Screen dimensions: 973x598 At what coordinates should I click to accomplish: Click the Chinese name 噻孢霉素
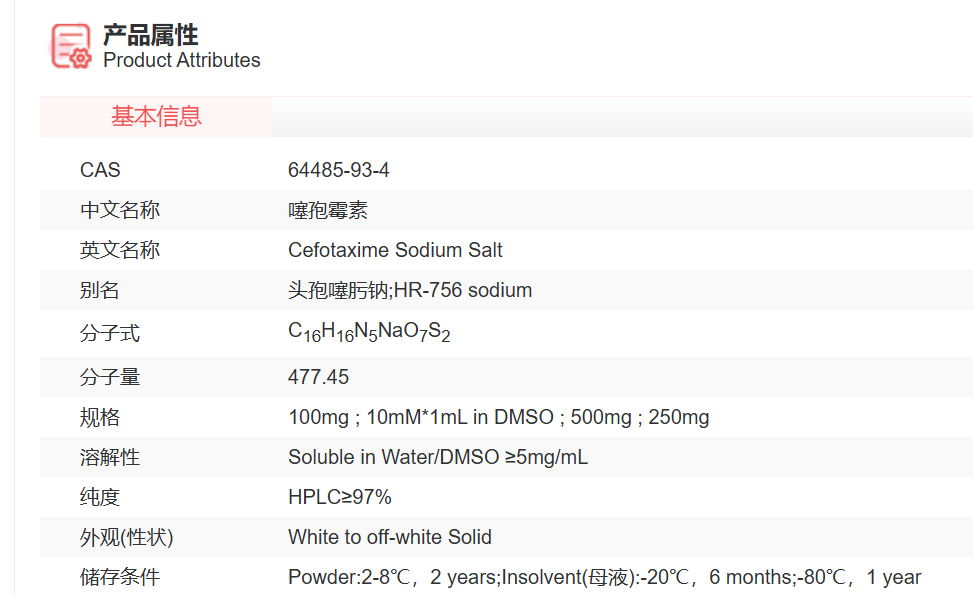328,210
